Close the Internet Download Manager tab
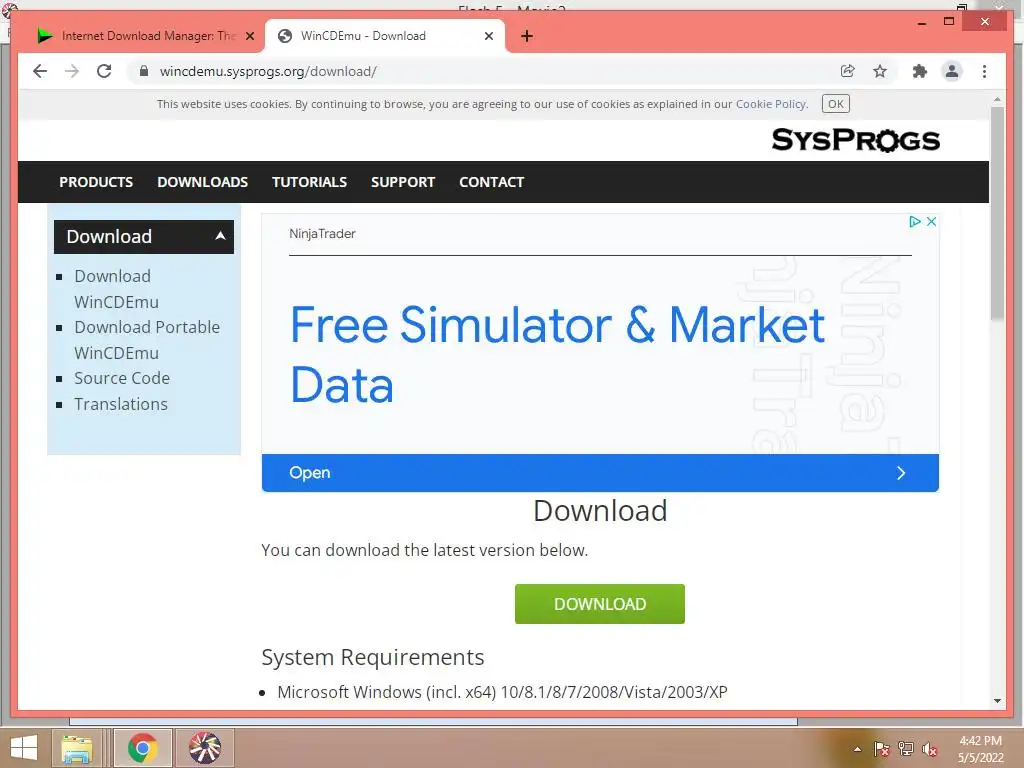1024x768 pixels. pos(249,36)
